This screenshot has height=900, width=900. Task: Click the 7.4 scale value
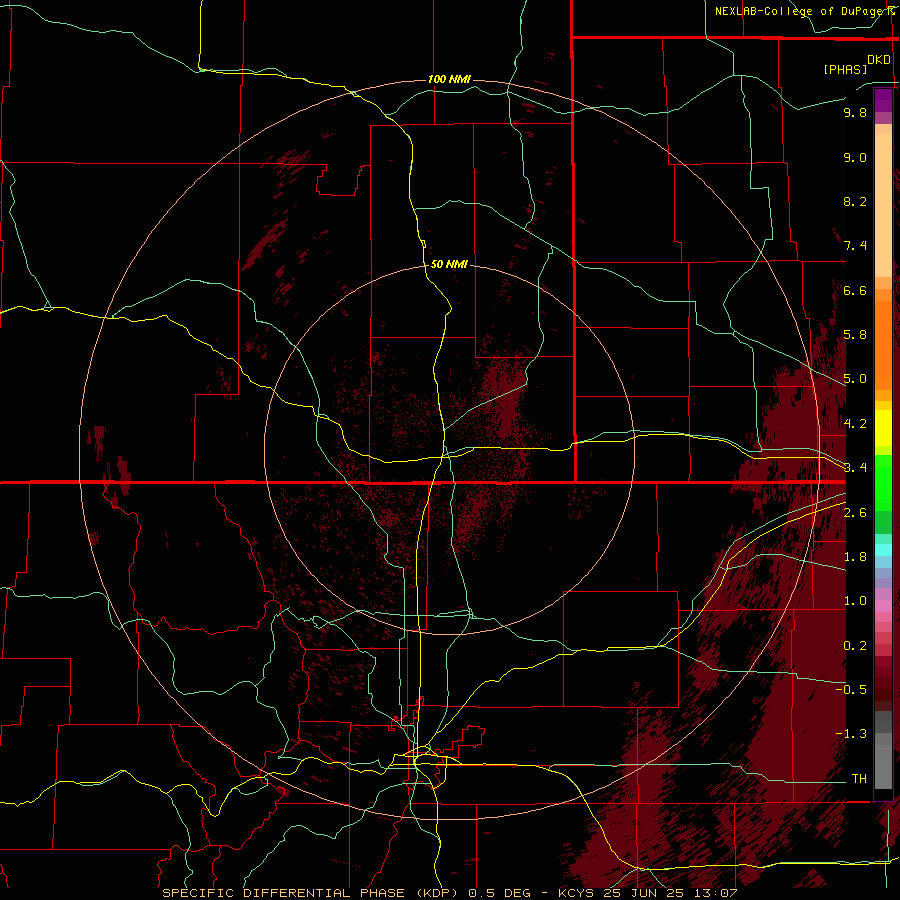(855, 246)
